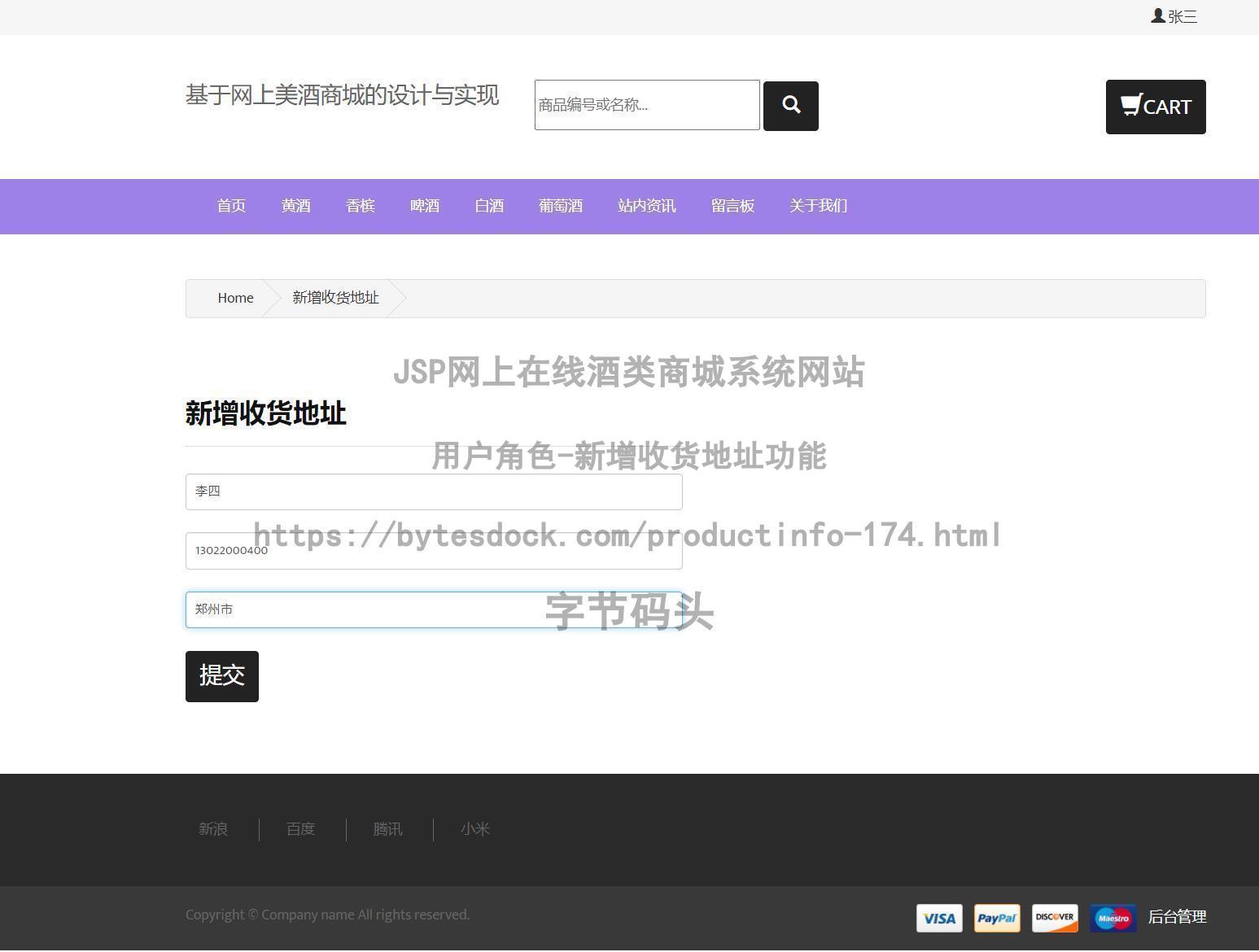Navigate to 站内资讯 section
Screen dimensions: 1259x952
click(647, 206)
